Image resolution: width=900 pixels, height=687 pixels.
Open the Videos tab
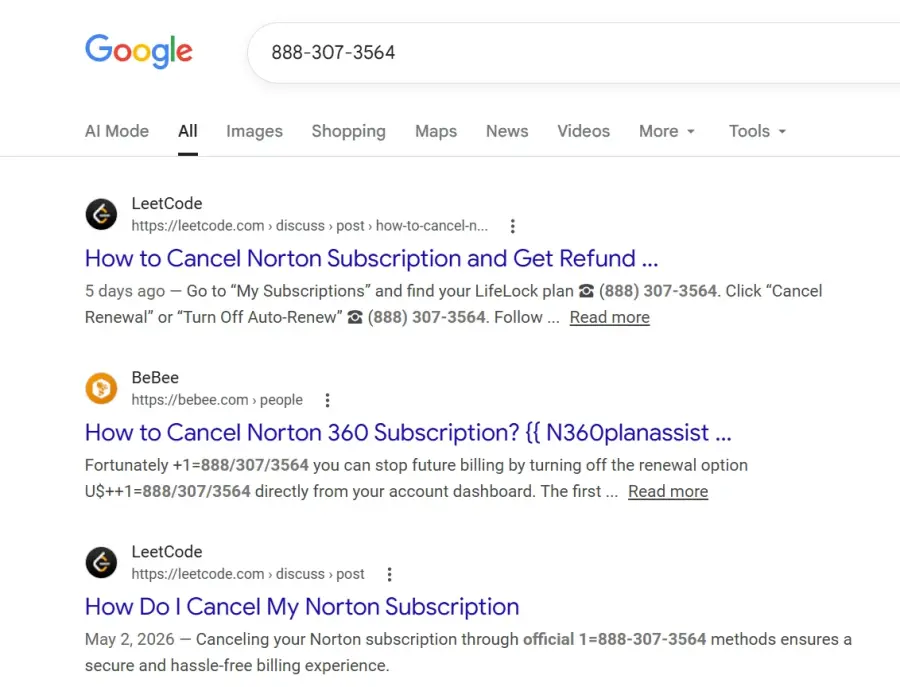pos(583,131)
